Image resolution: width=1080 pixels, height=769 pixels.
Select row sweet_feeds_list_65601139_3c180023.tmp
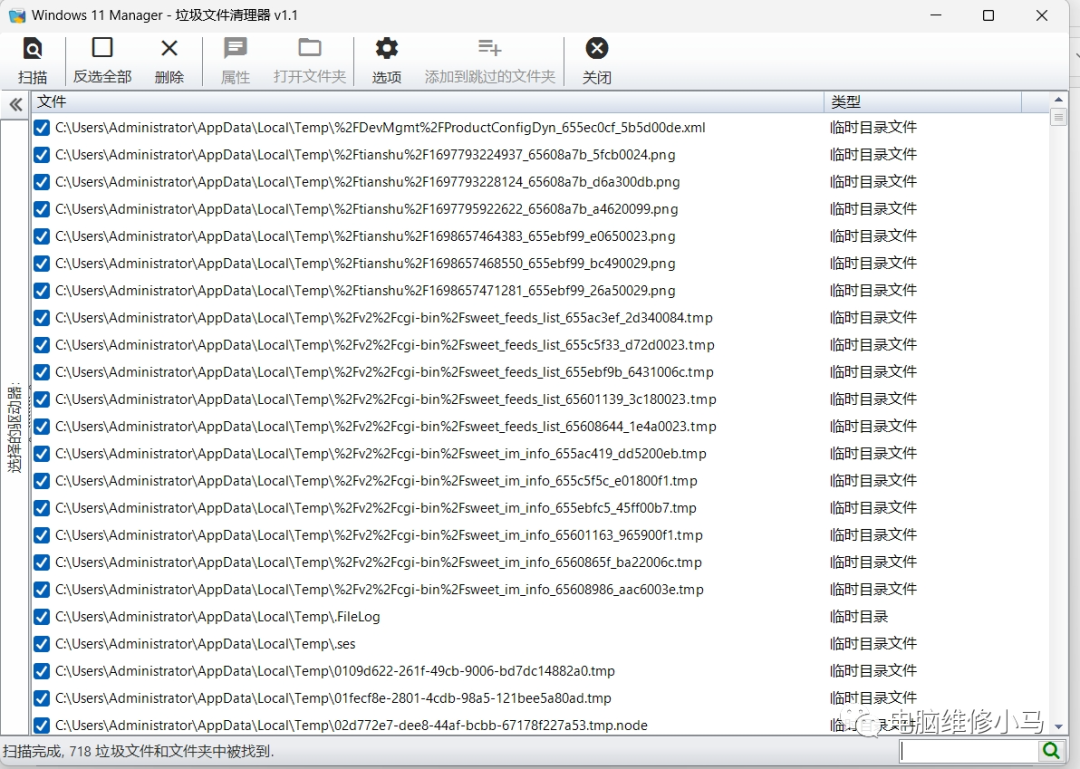click(x=541, y=399)
